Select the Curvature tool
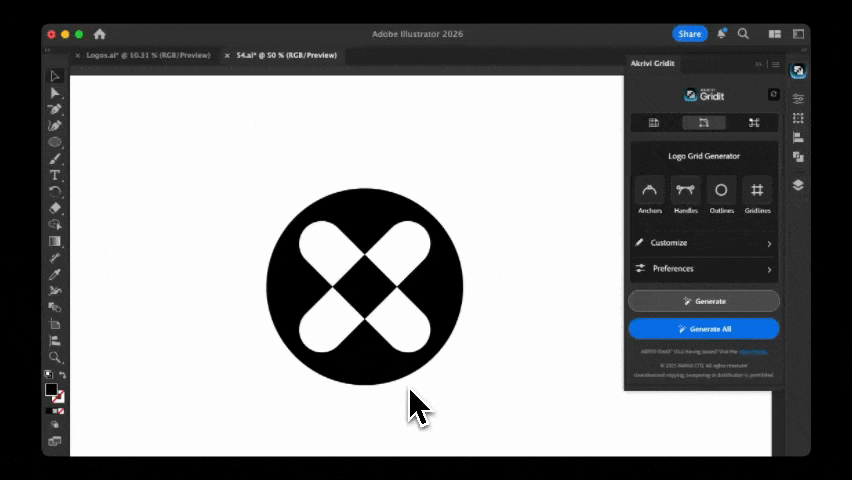The height and width of the screenshot is (480, 852). [55, 126]
